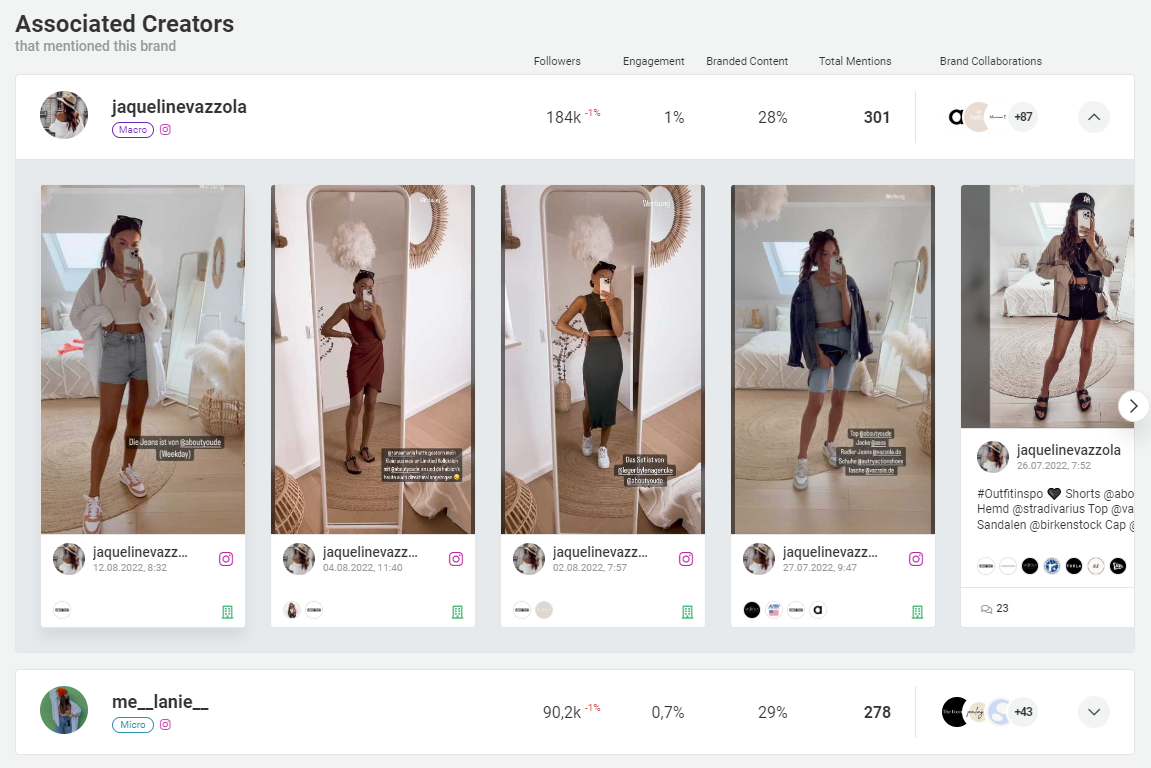
Task: Open the +43 brand collaborations badge
Action: click(1023, 712)
